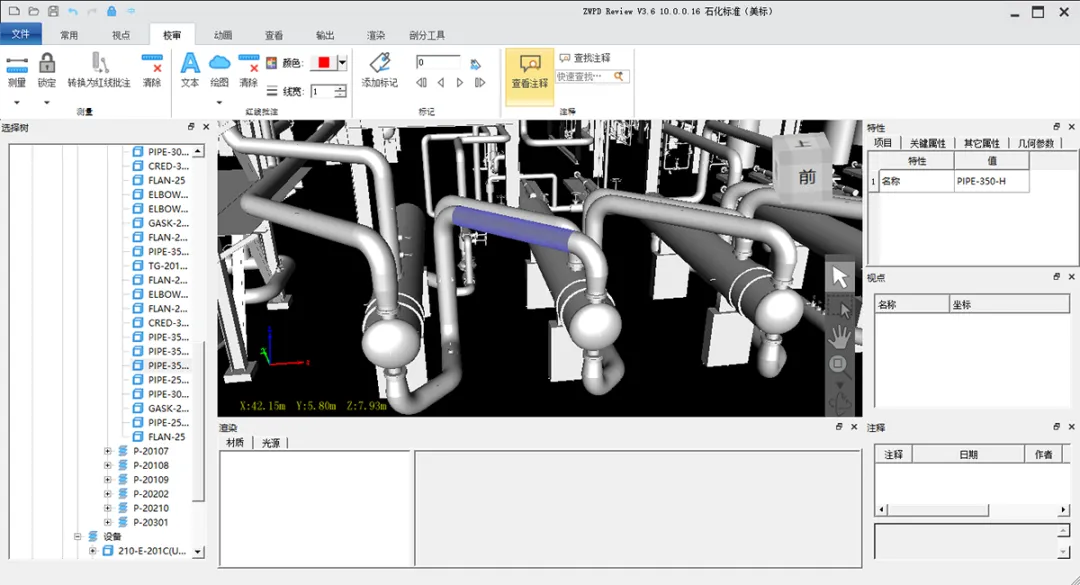Expand the 测量 dropdown arrow below it
The width and height of the screenshot is (1080, 585).
[17, 103]
